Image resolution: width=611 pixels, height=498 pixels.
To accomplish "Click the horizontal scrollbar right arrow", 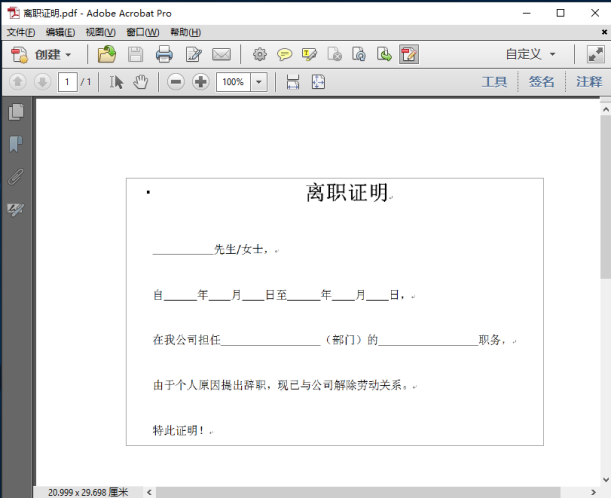I will click(593, 493).
